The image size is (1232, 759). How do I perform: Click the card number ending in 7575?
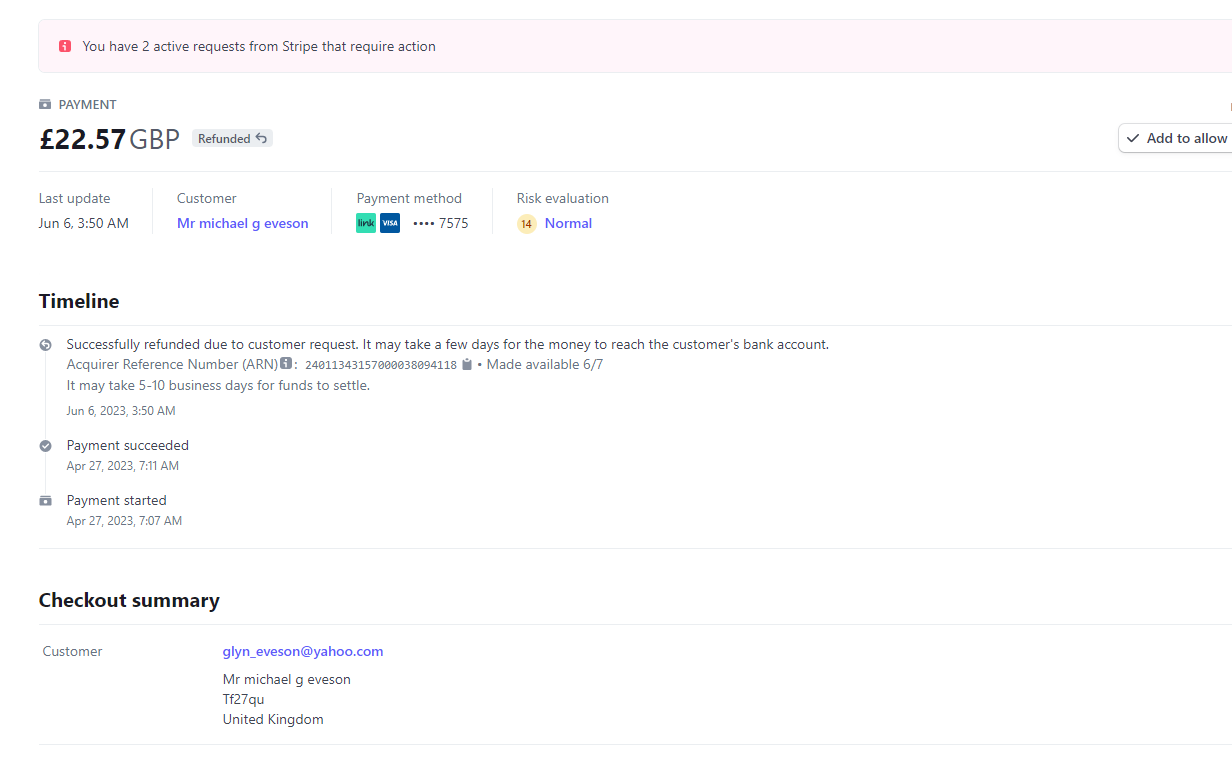441,223
